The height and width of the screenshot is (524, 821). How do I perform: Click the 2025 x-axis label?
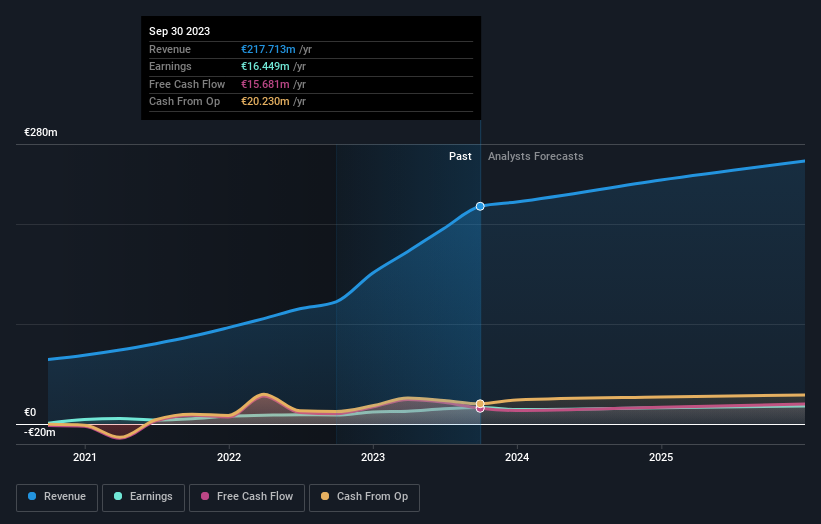661,457
